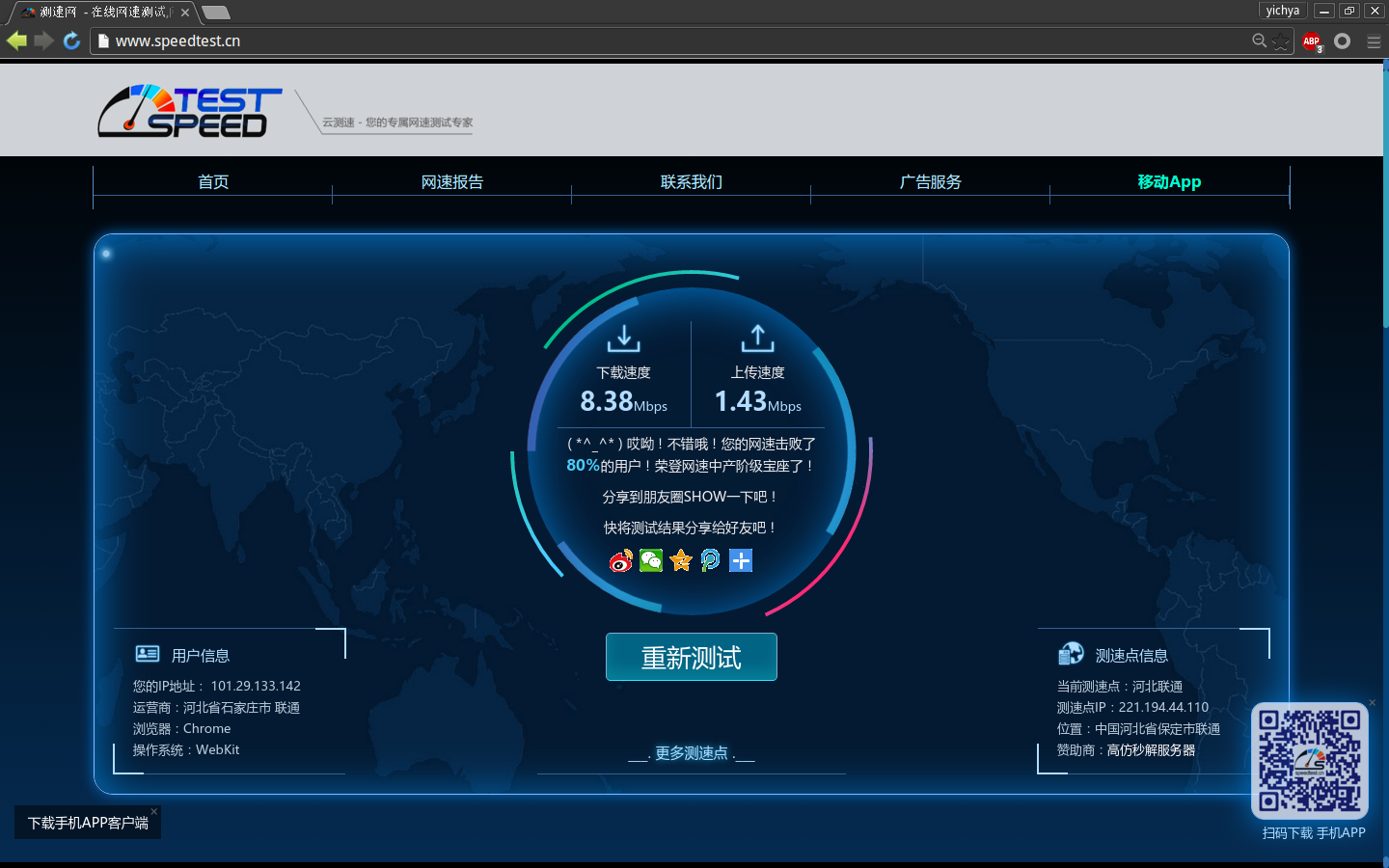Click the round extension icon beside ABP
The image size is (1389, 868).
coord(1342,41)
